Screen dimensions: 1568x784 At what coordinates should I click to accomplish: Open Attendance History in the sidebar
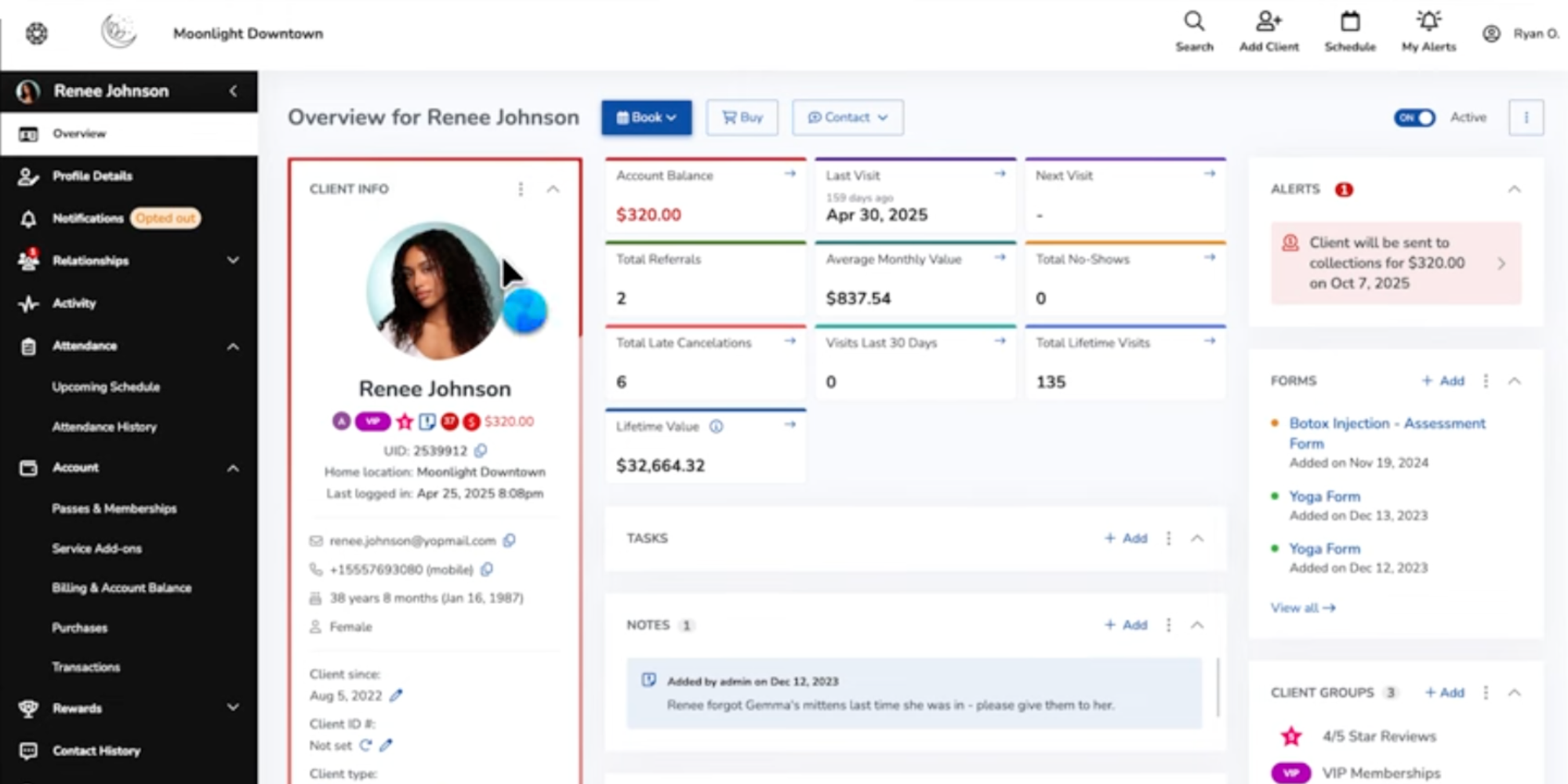coord(105,426)
